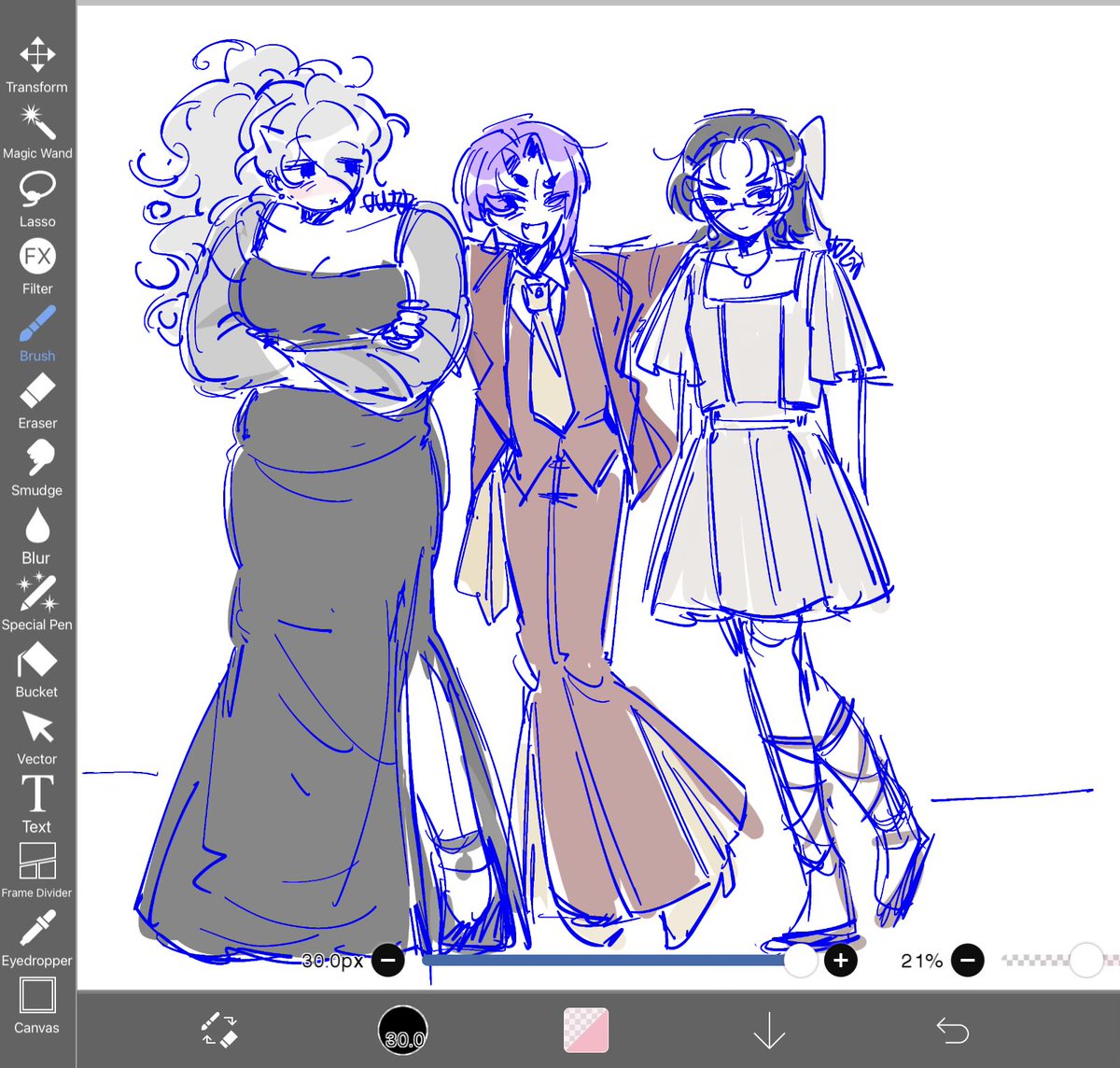Select the Bucket fill tool
The image size is (1120, 1068).
pyautogui.click(x=37, y=670)
